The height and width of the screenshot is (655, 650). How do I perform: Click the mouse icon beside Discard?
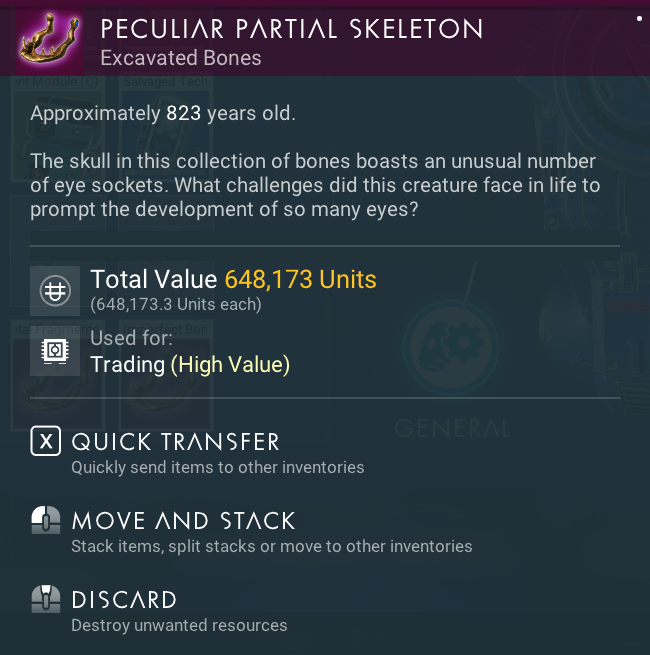(x=46, y=599)
